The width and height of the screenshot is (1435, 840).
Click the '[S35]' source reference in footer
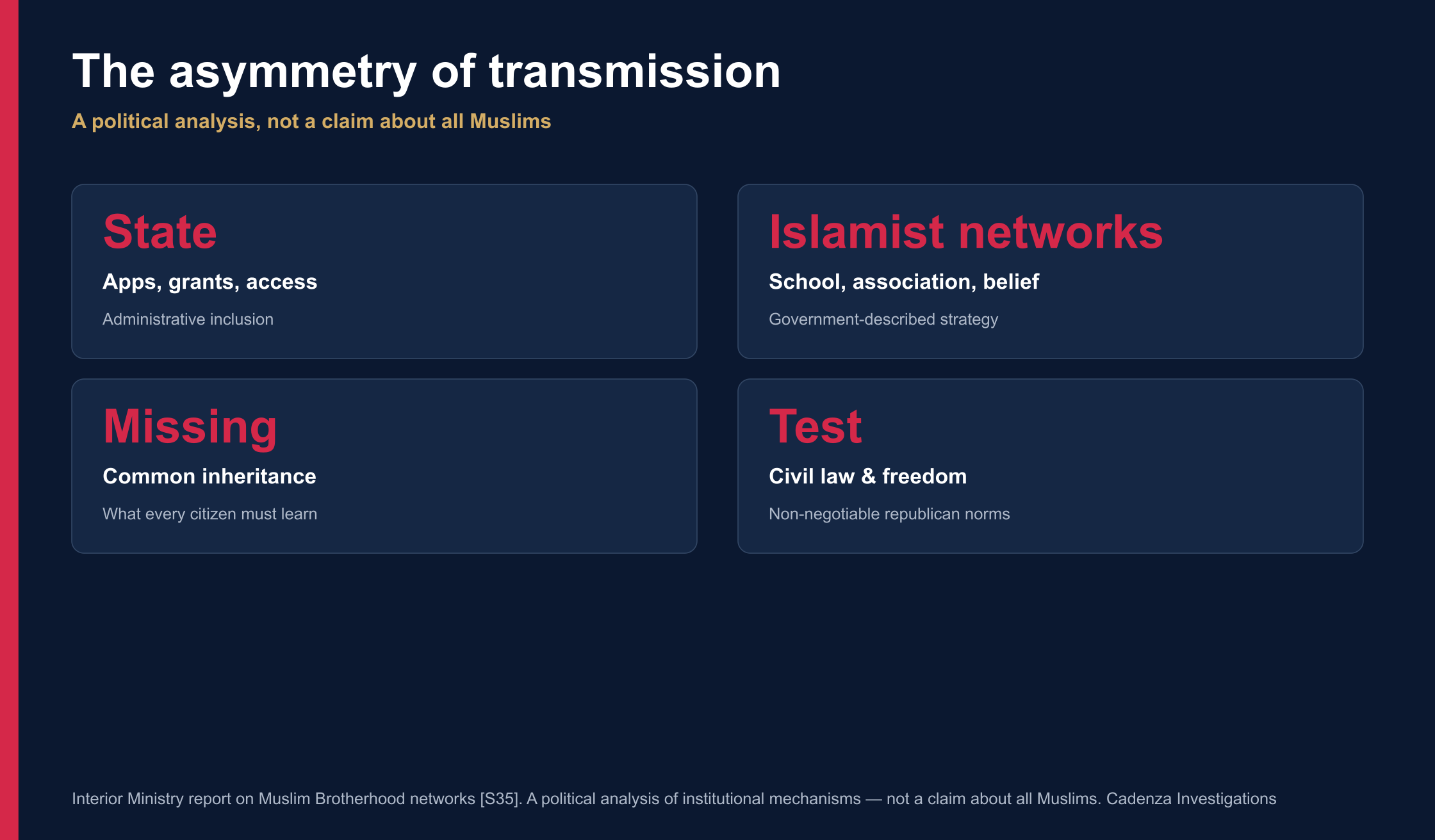(x=501, y=799)
